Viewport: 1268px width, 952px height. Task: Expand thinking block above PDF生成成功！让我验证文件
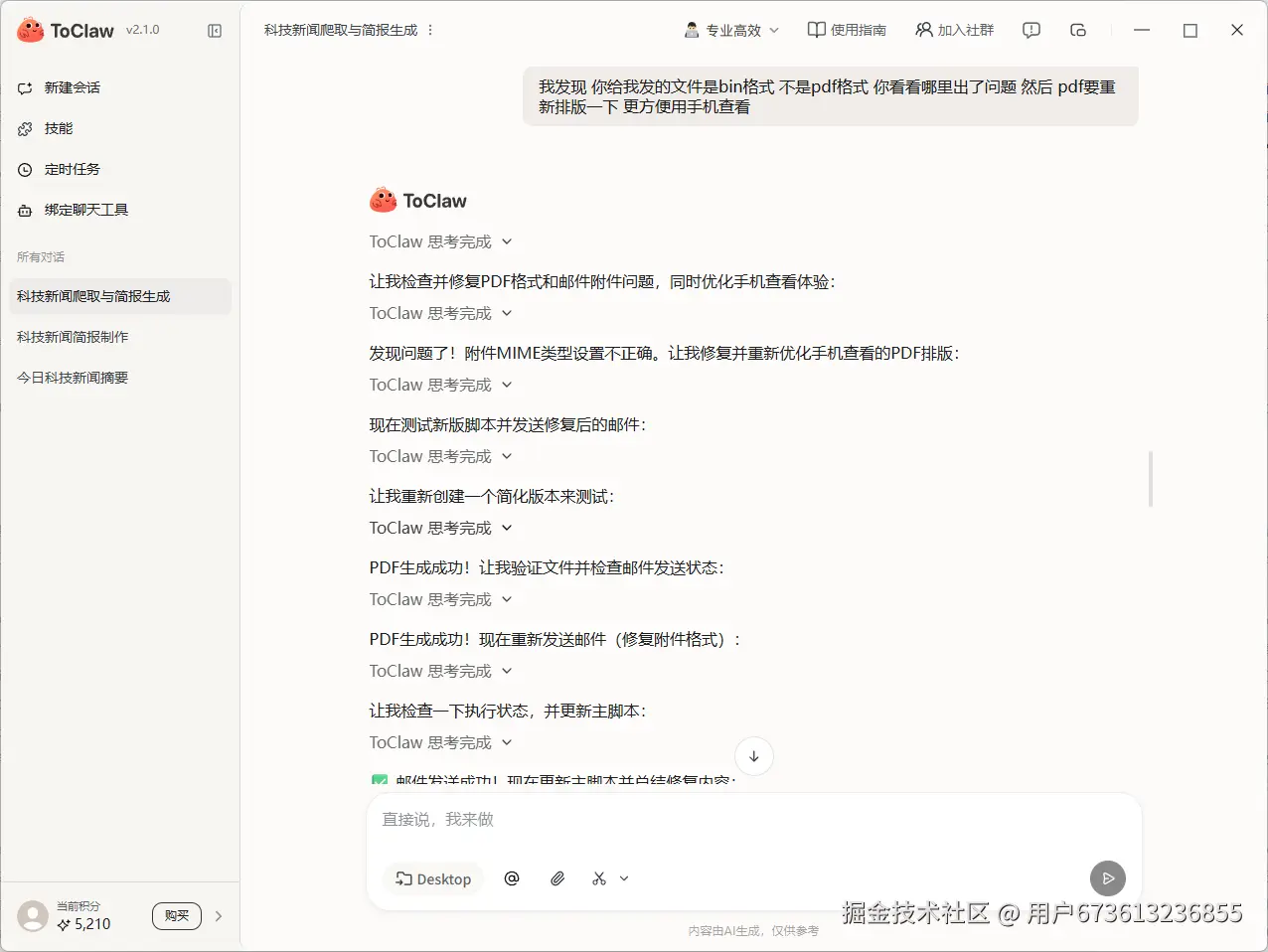[441, 528]
